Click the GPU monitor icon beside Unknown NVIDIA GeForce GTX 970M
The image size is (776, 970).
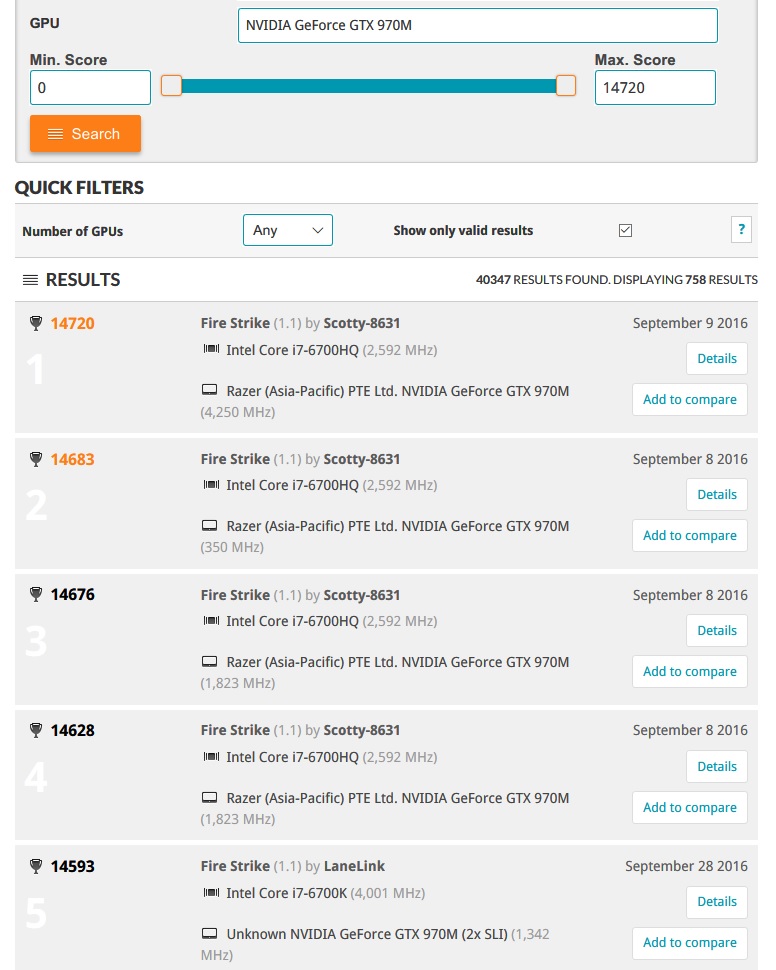point(210,933)
